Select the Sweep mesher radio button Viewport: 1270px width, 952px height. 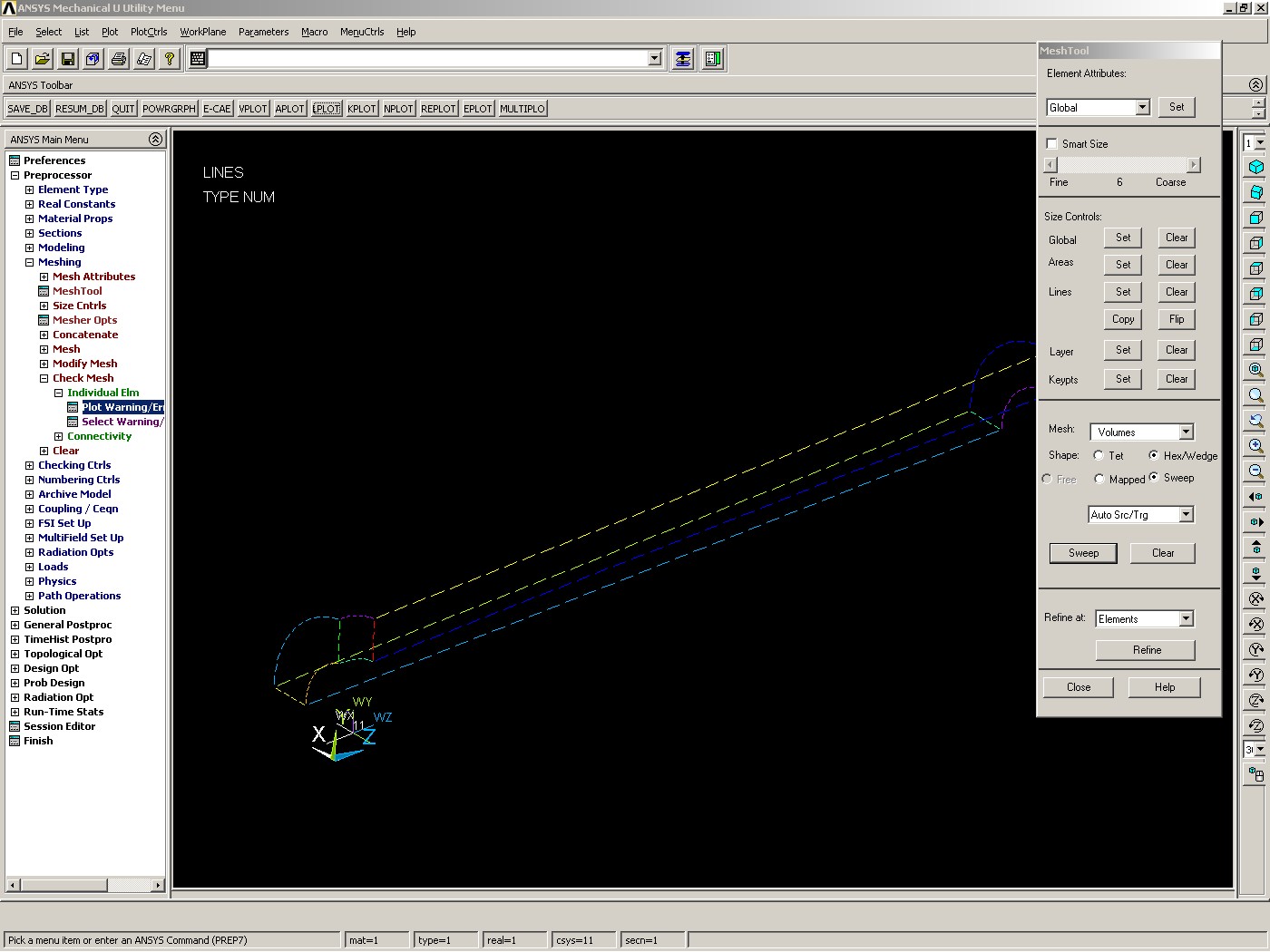pos(1153,477)
